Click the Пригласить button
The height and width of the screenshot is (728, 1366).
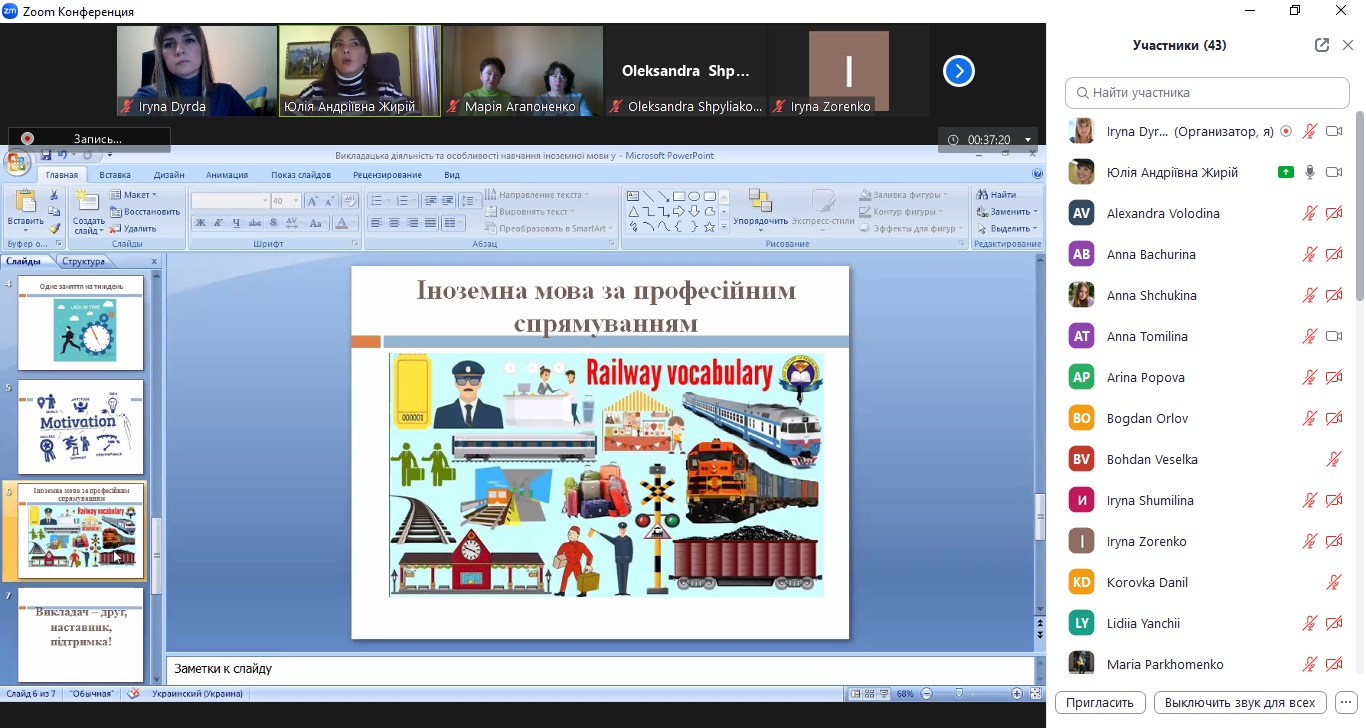click(1099, 702)
